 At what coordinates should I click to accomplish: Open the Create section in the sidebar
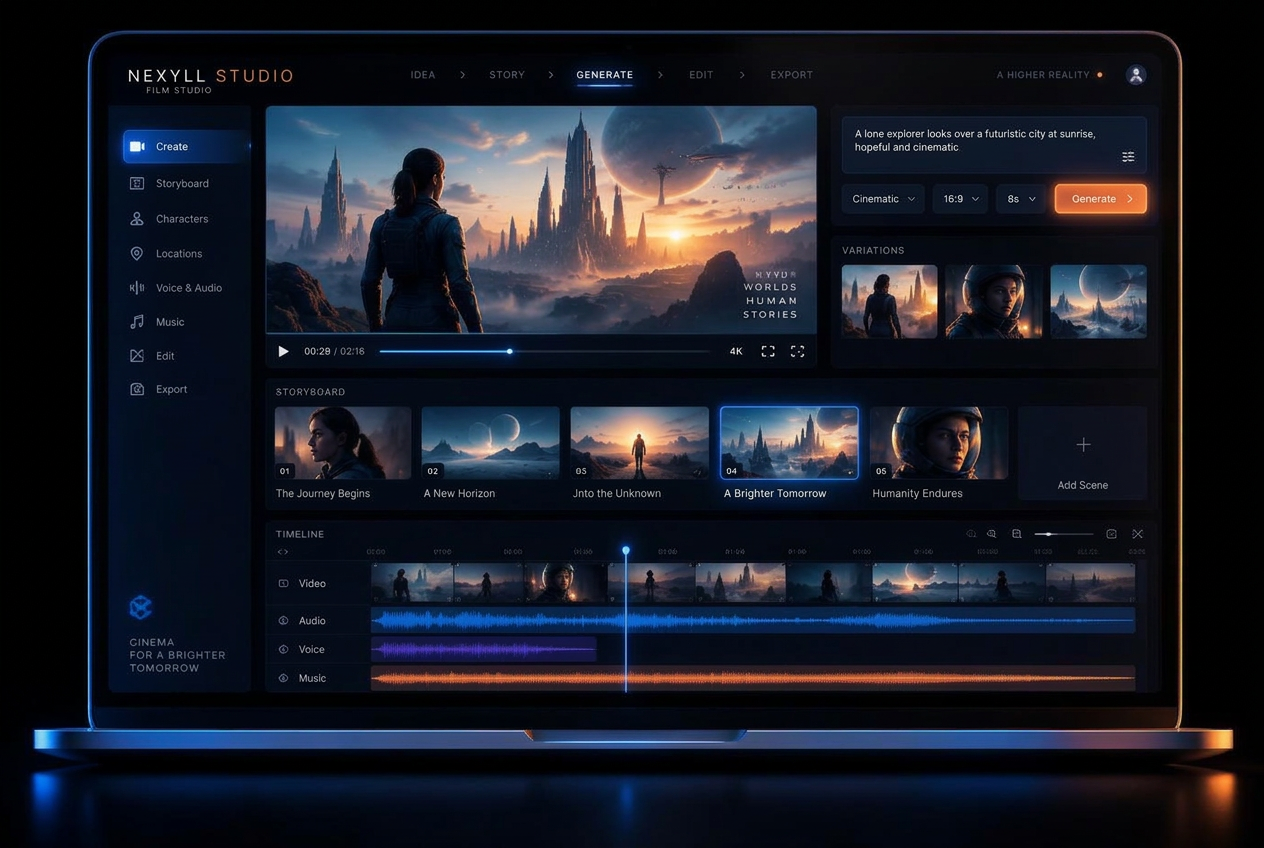coord(186,147)
